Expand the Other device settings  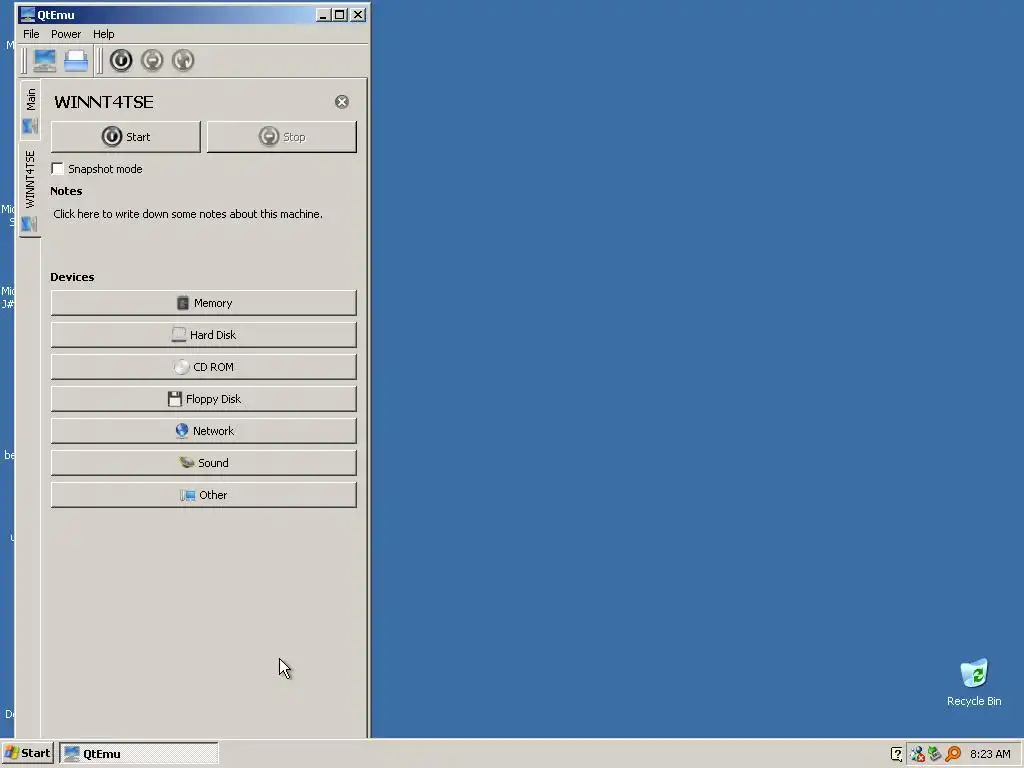pos(204,495)
